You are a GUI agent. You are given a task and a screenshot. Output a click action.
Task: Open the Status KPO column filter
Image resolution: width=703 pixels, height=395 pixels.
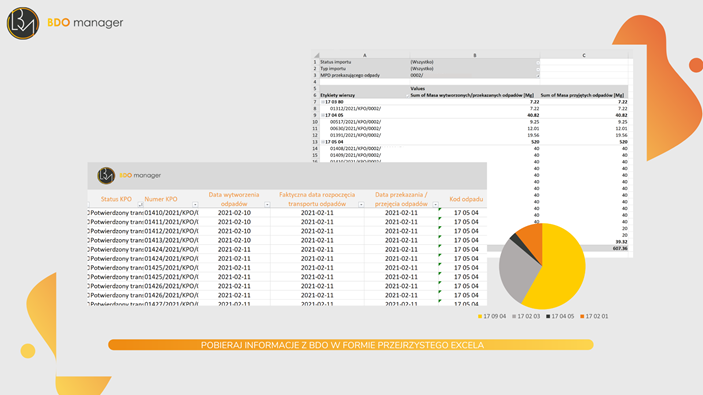pos(140,204)
